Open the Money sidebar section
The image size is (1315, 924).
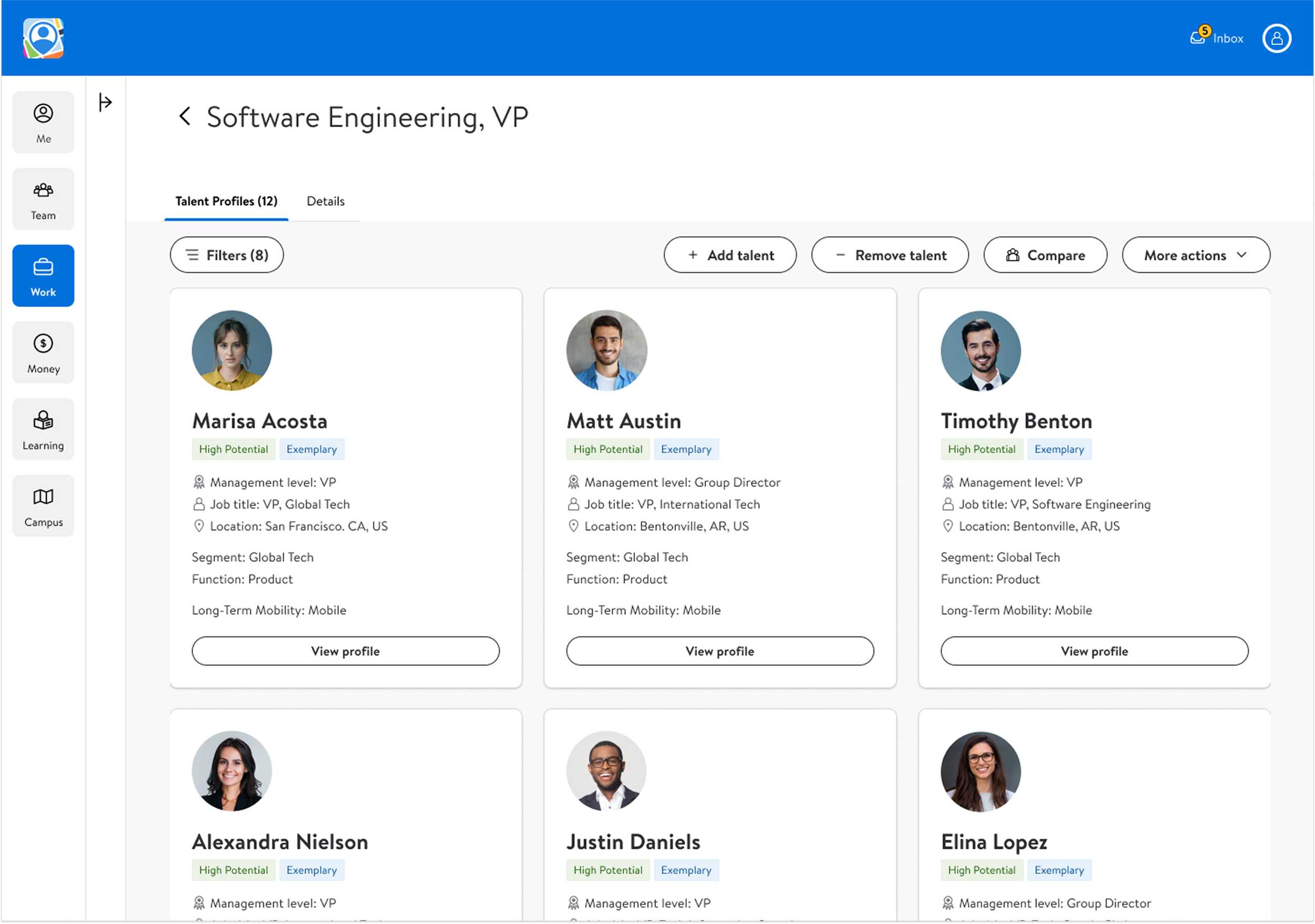coord(43,353)
